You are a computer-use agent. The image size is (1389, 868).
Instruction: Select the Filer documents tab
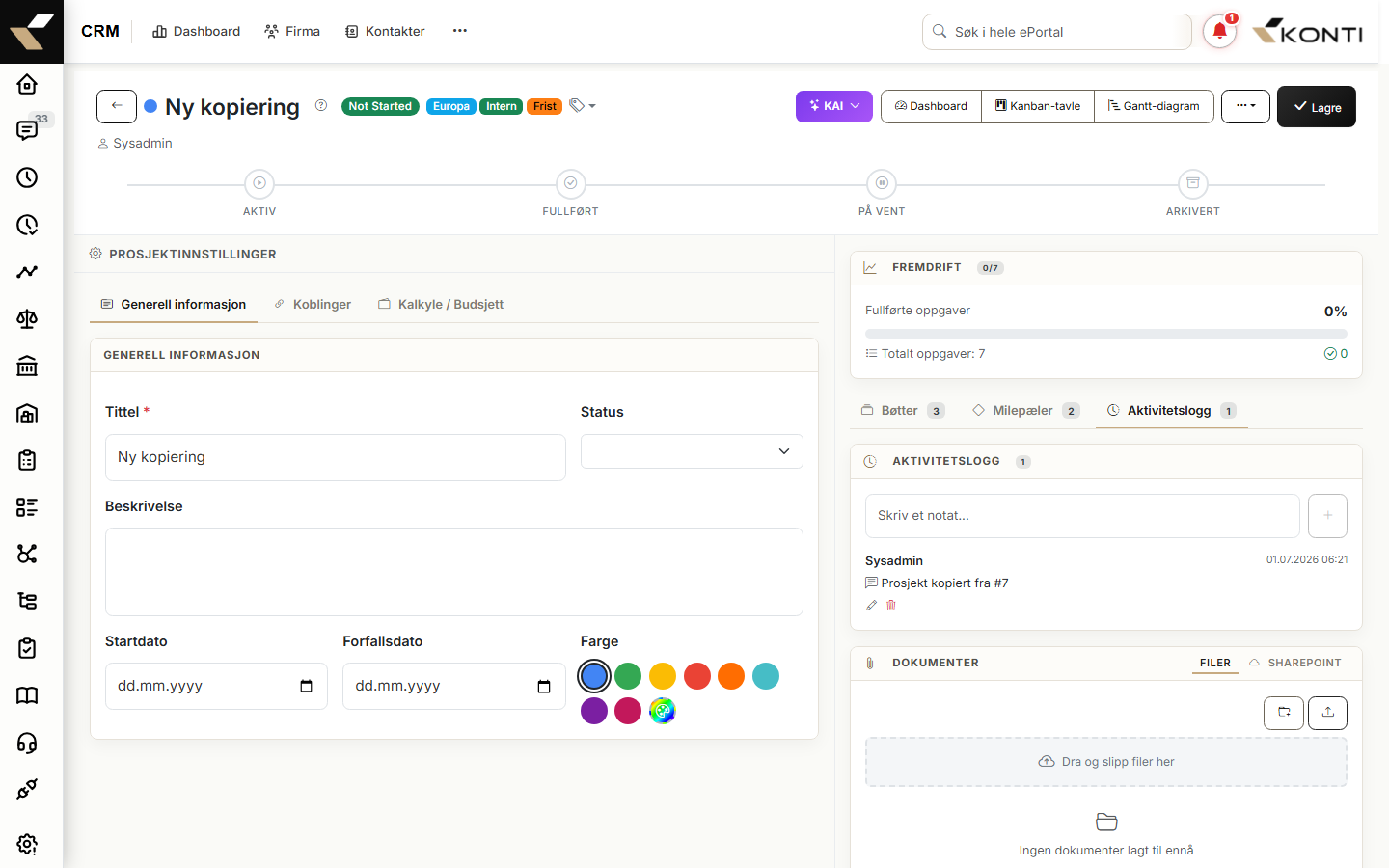[x=1215, y=663]
